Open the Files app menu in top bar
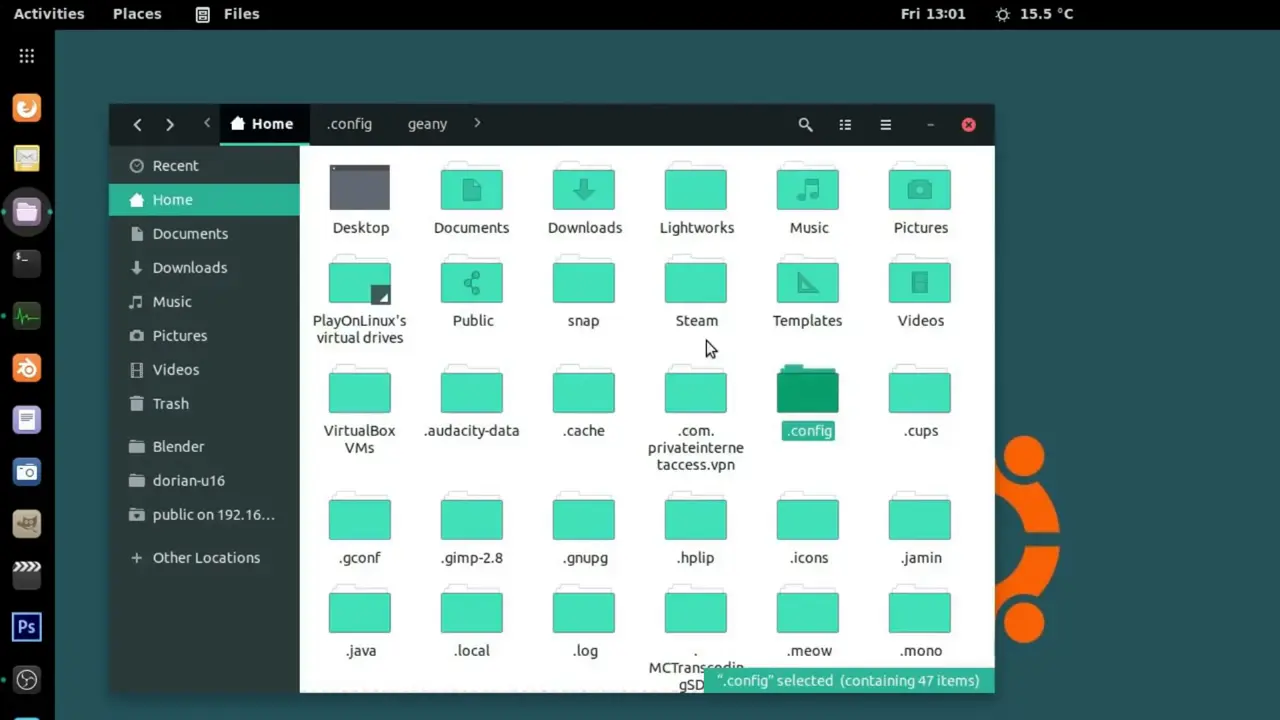Image resolution: width=1280 pixels, height=720 pixels. (x=228, y=14)
